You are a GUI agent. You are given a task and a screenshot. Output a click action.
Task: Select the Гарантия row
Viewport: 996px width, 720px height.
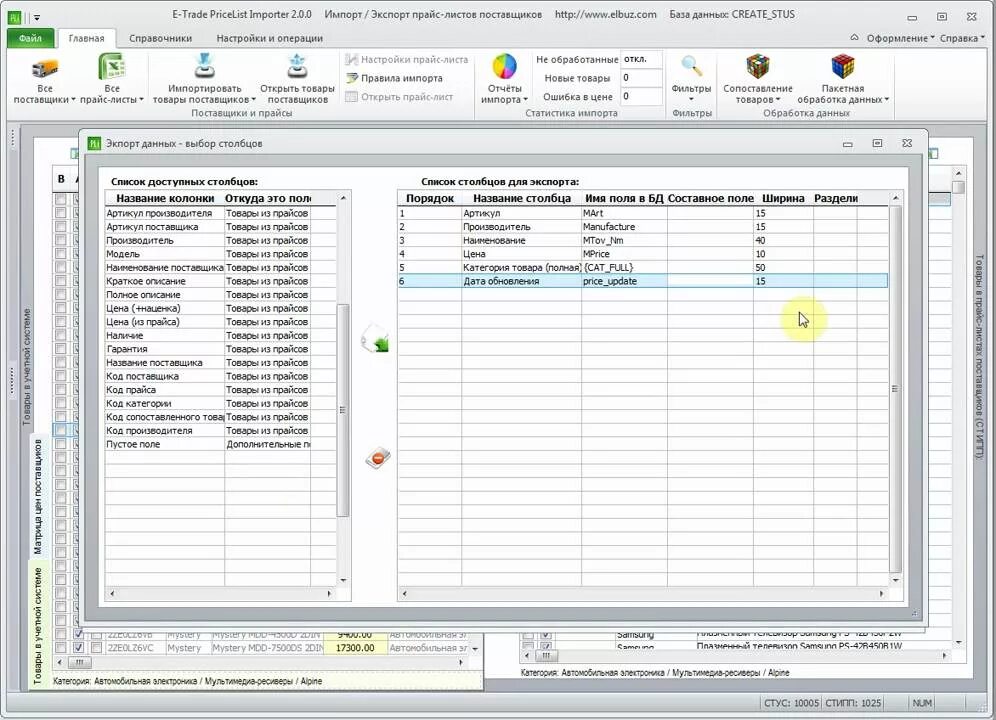[x=220, y=350]
